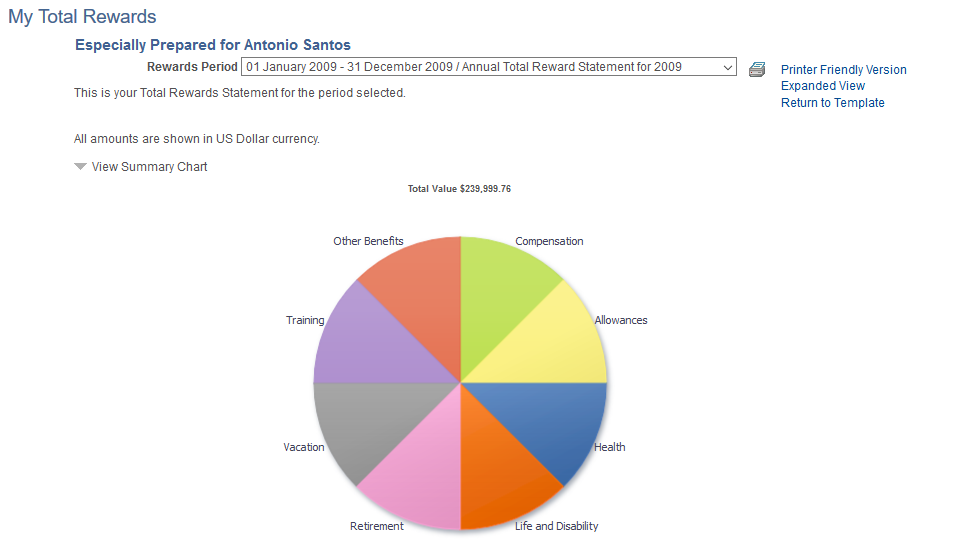965x553 pixels.
Task: Click the Life and Disability chart label
Action: point(556,526)
